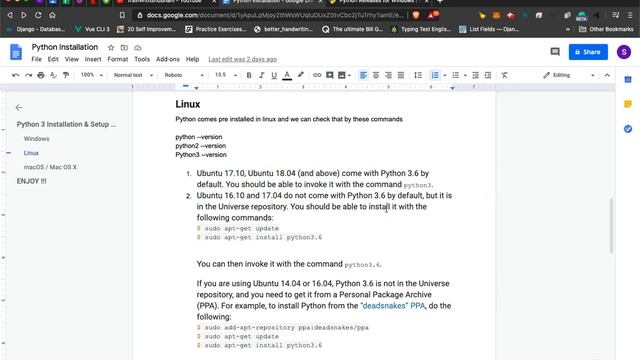This screenshot has width=640, height=360.
Task: Open the Insert menu
Action: coord(93,59)
